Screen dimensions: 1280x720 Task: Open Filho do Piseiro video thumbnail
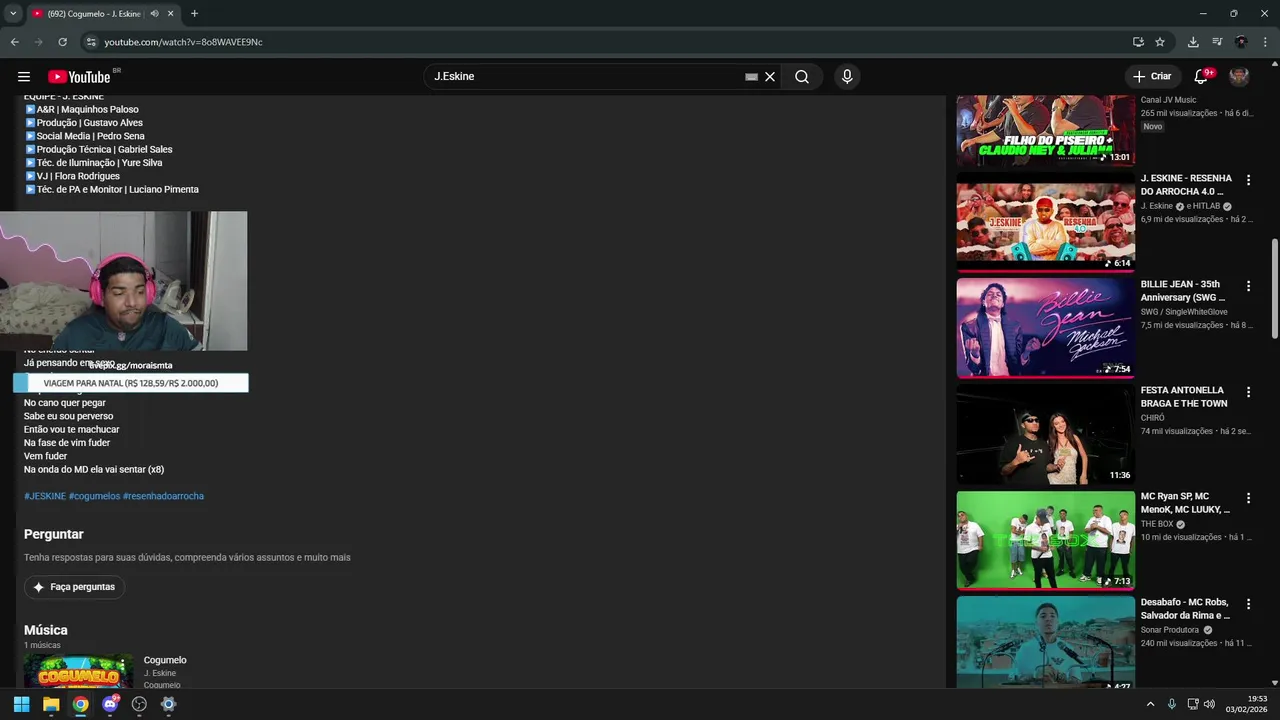tap(1045, 130)
